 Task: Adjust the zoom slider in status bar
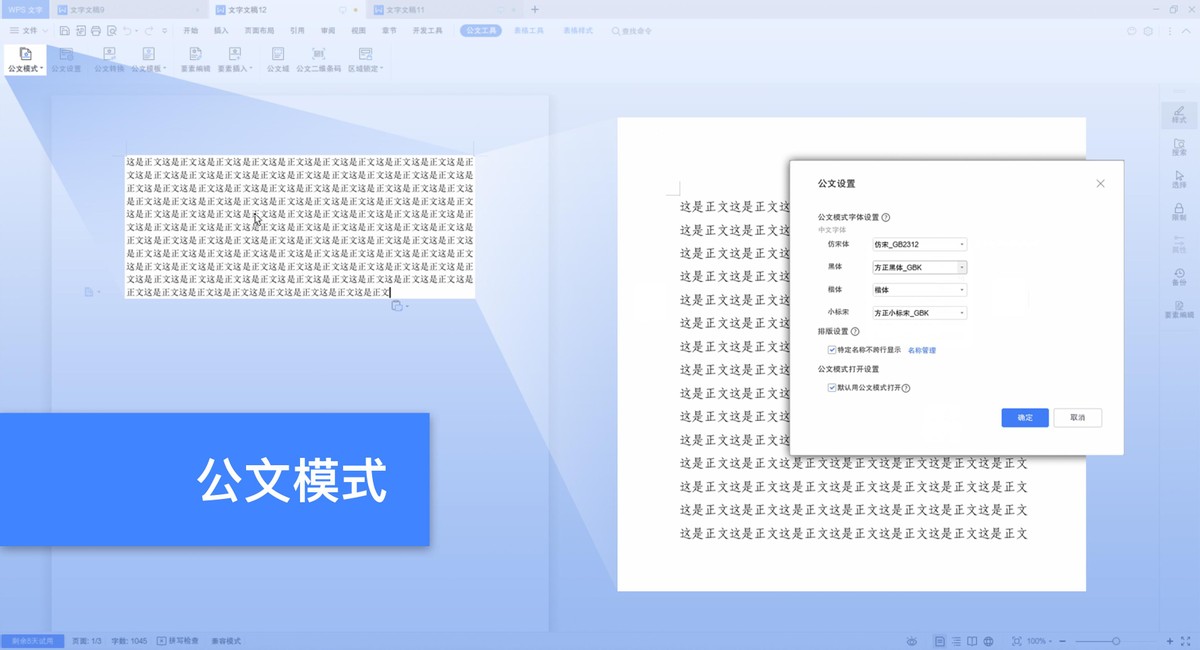(1116, 641)
